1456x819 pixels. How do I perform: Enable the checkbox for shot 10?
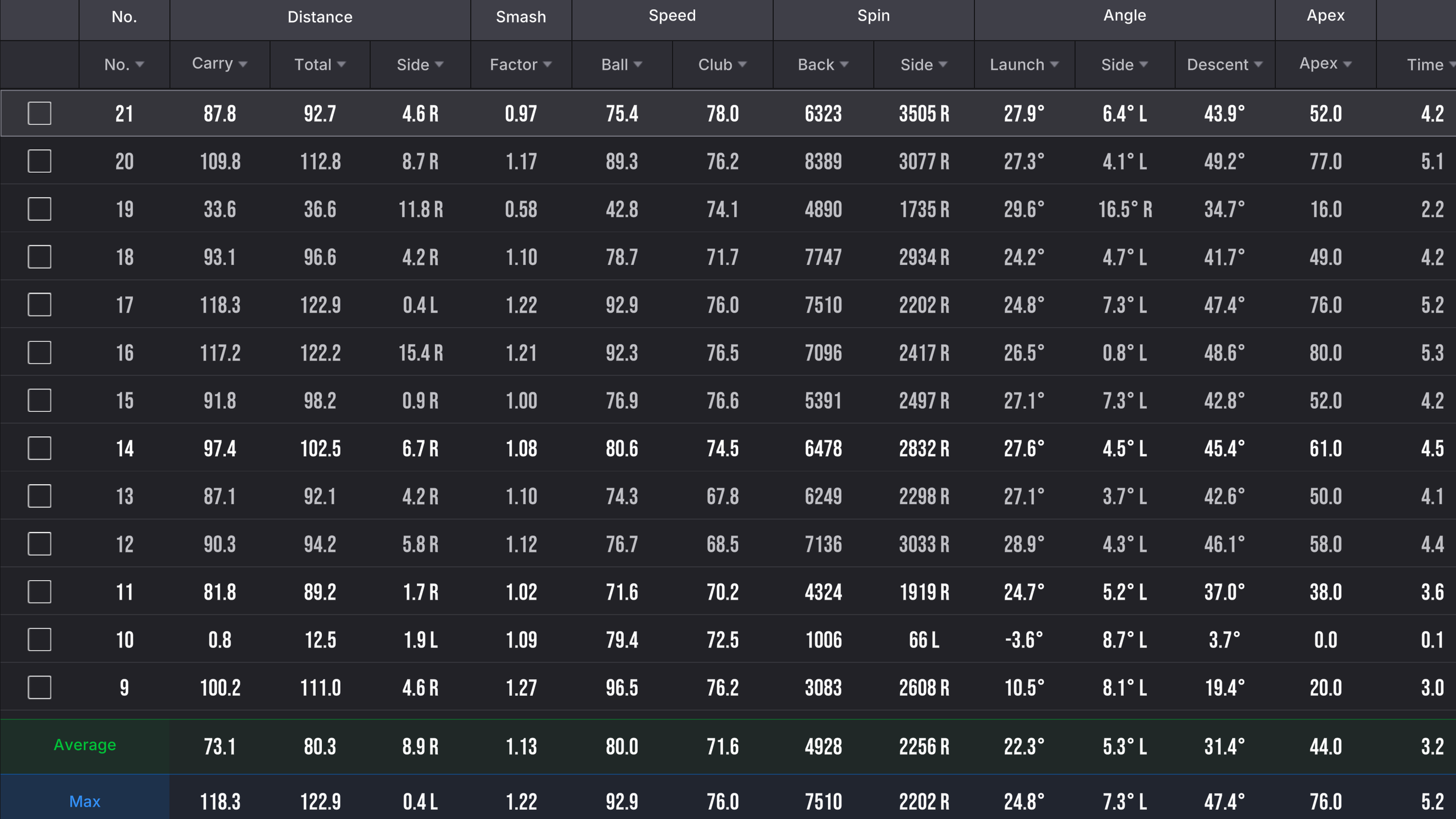(39, 639)
